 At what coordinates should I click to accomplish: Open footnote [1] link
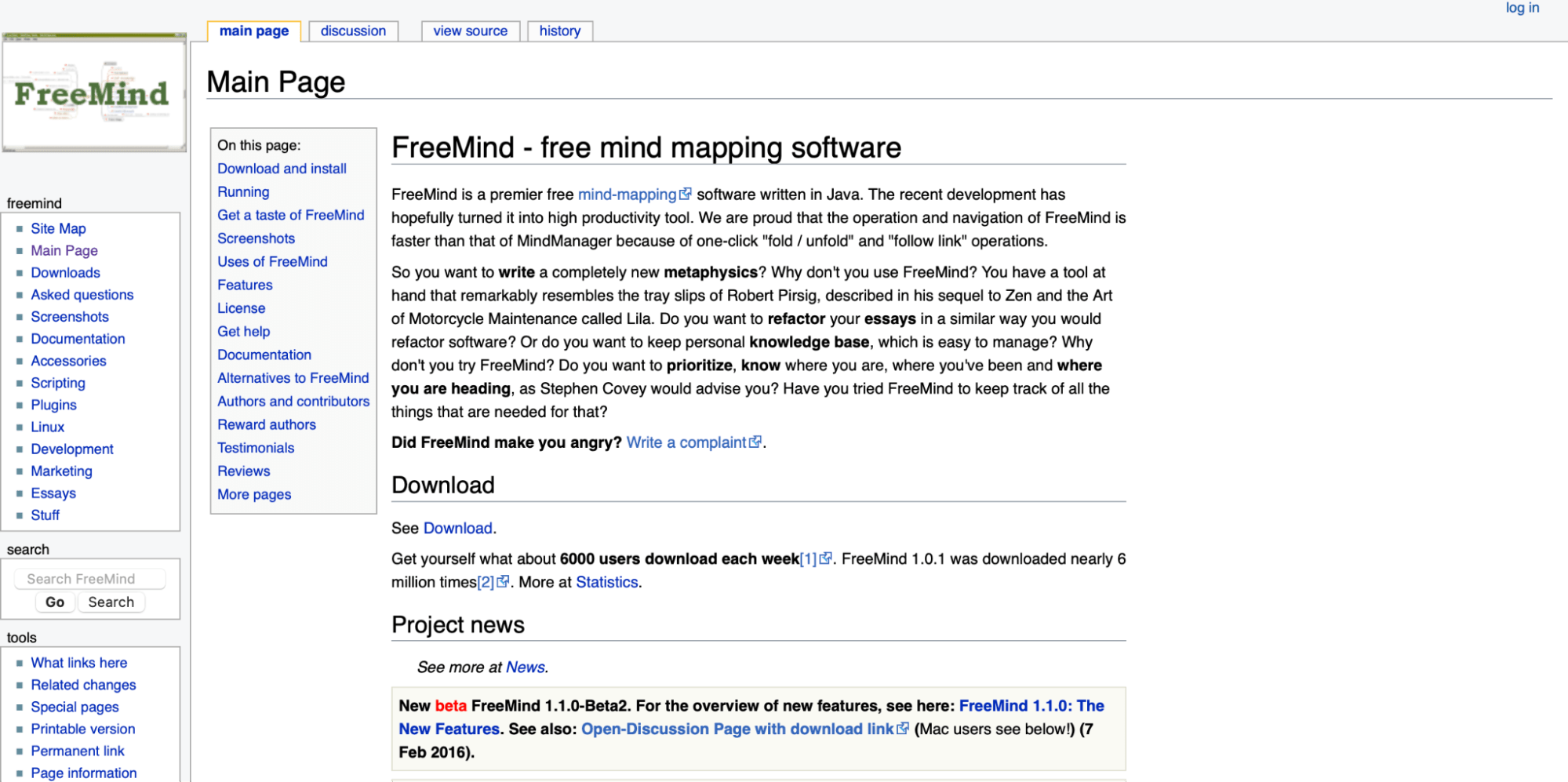(808, 559)
